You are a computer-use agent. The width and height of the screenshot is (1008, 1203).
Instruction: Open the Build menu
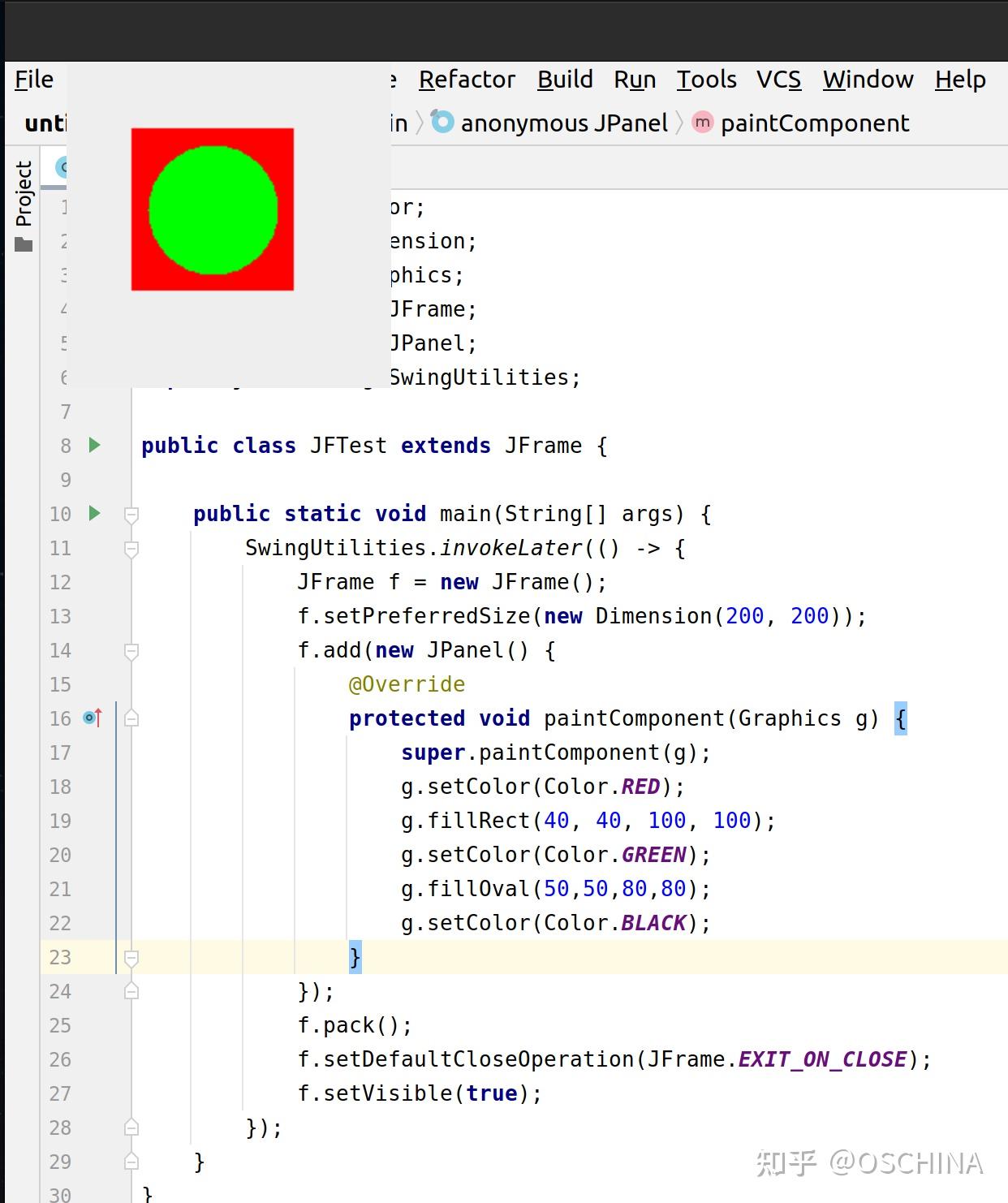coord(565,79)
